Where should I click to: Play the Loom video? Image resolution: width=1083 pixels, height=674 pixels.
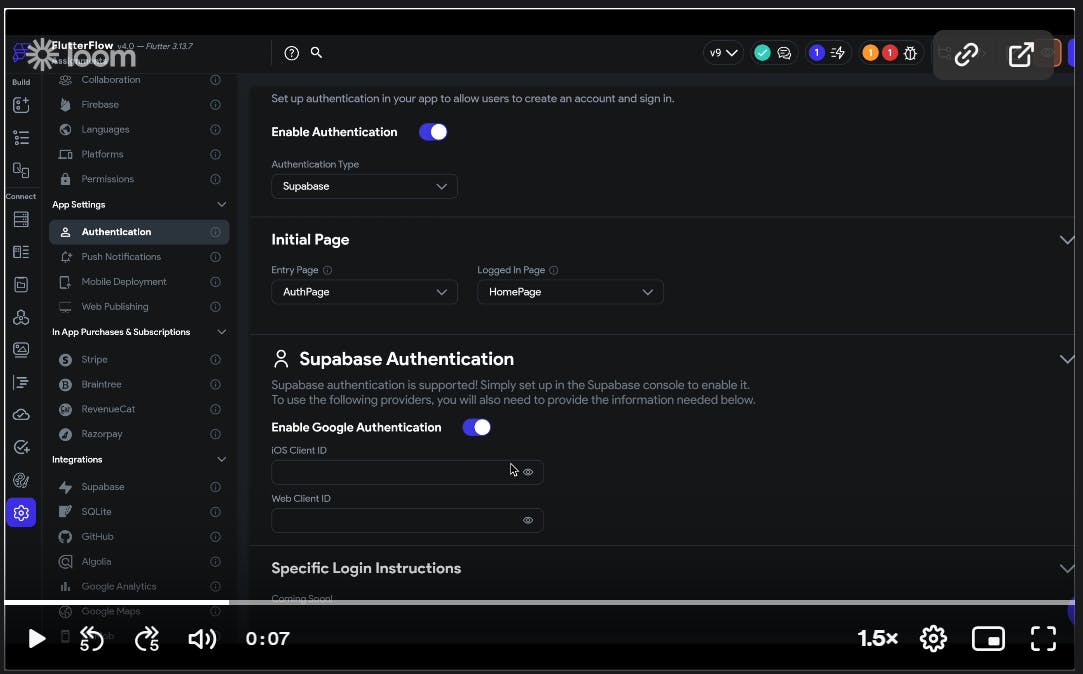click(36, 639)
